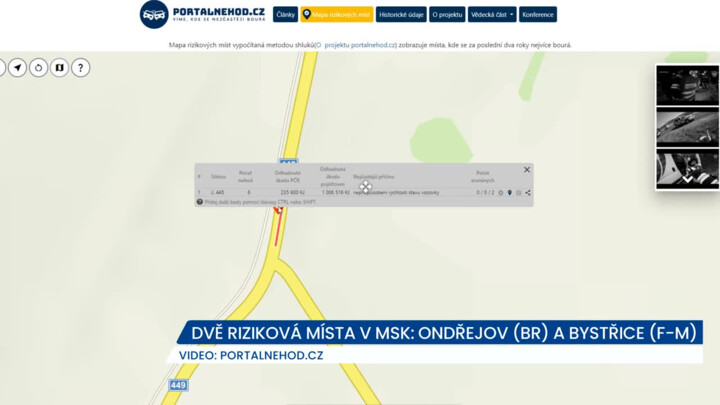Click the 449 road label at bottom

pyautogui.click(x=178, y=385)
